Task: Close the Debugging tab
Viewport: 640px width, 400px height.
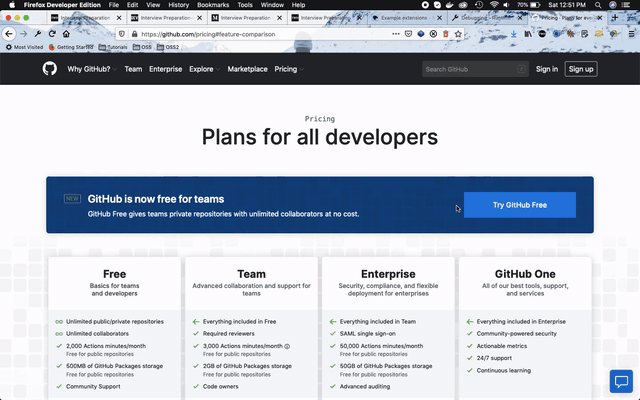Action: [x=520, y=18]
